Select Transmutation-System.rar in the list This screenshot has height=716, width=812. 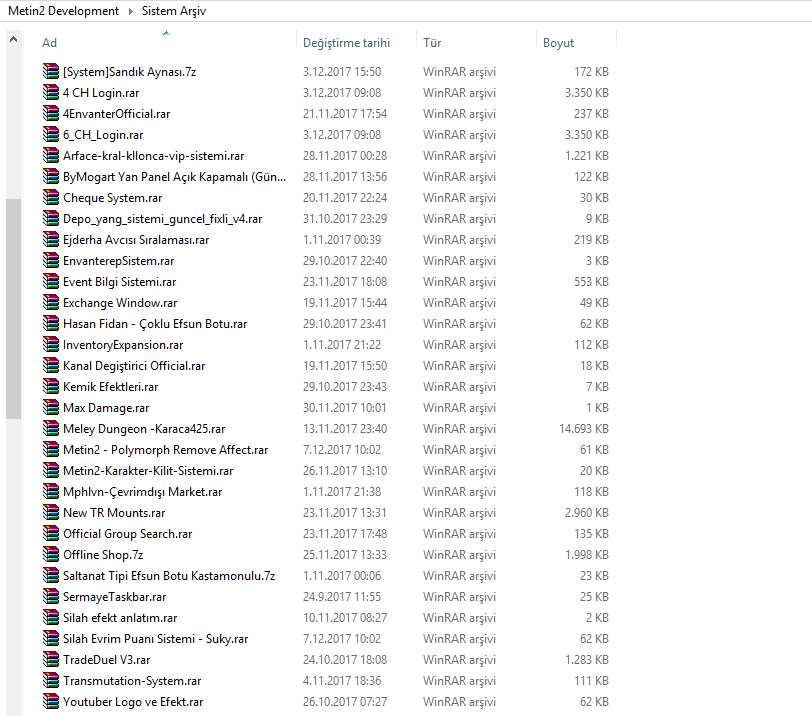click(x=132, y=681)
